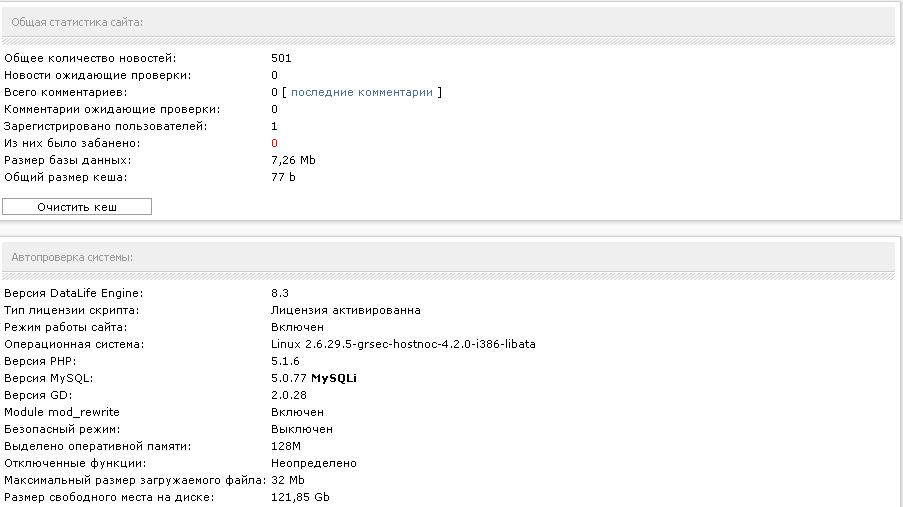The height and width of the screenshot is (507, 903).
Task: Select the DataLife Engine version 8.3
Action: coord(280,293)
